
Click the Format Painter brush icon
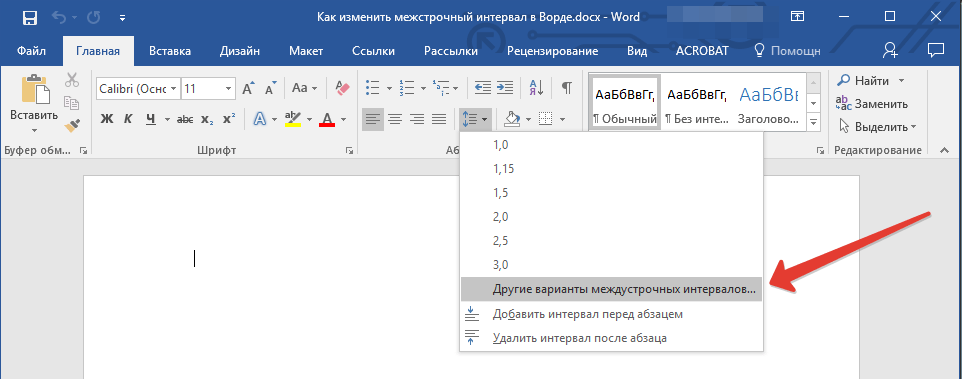coord(72,126)
